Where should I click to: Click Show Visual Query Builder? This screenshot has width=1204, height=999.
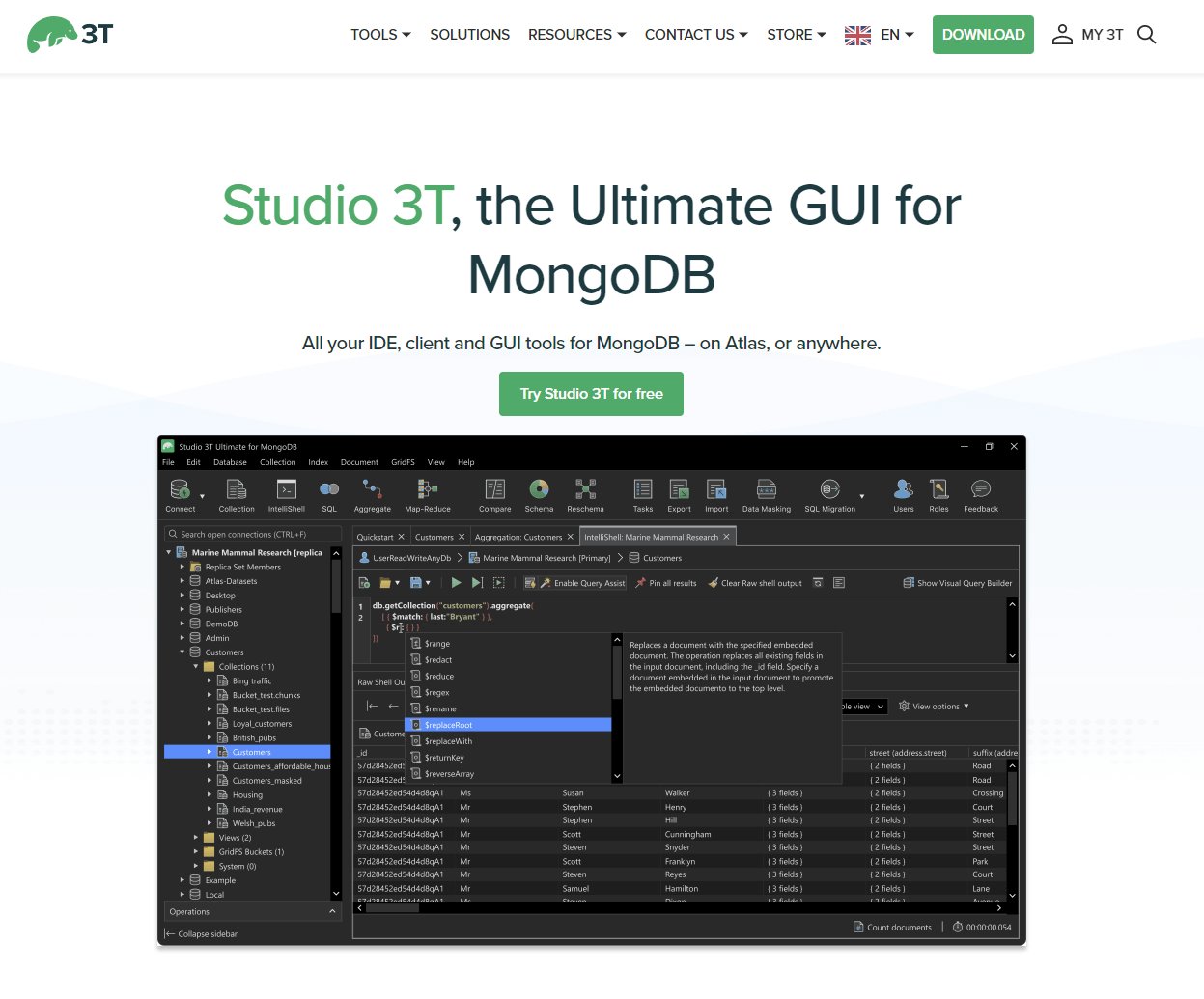click(x=958, y=583)
